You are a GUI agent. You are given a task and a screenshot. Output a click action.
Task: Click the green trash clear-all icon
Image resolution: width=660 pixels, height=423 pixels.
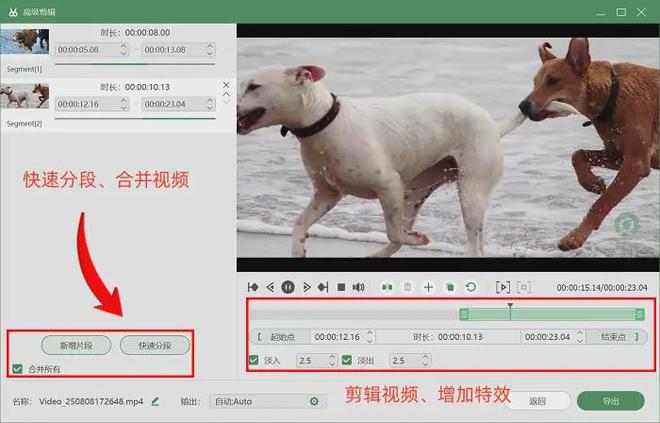click(x=450, y=287)
